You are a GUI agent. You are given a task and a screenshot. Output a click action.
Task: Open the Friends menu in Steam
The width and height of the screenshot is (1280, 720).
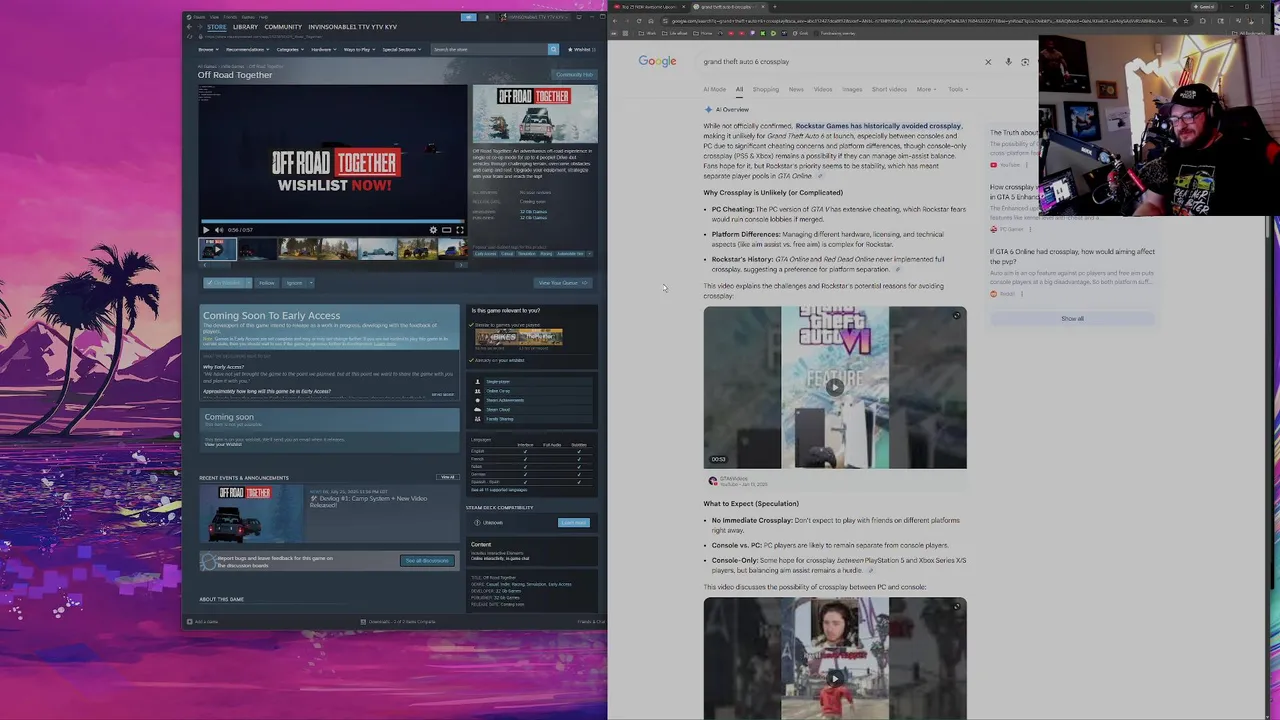click(229, 17)
